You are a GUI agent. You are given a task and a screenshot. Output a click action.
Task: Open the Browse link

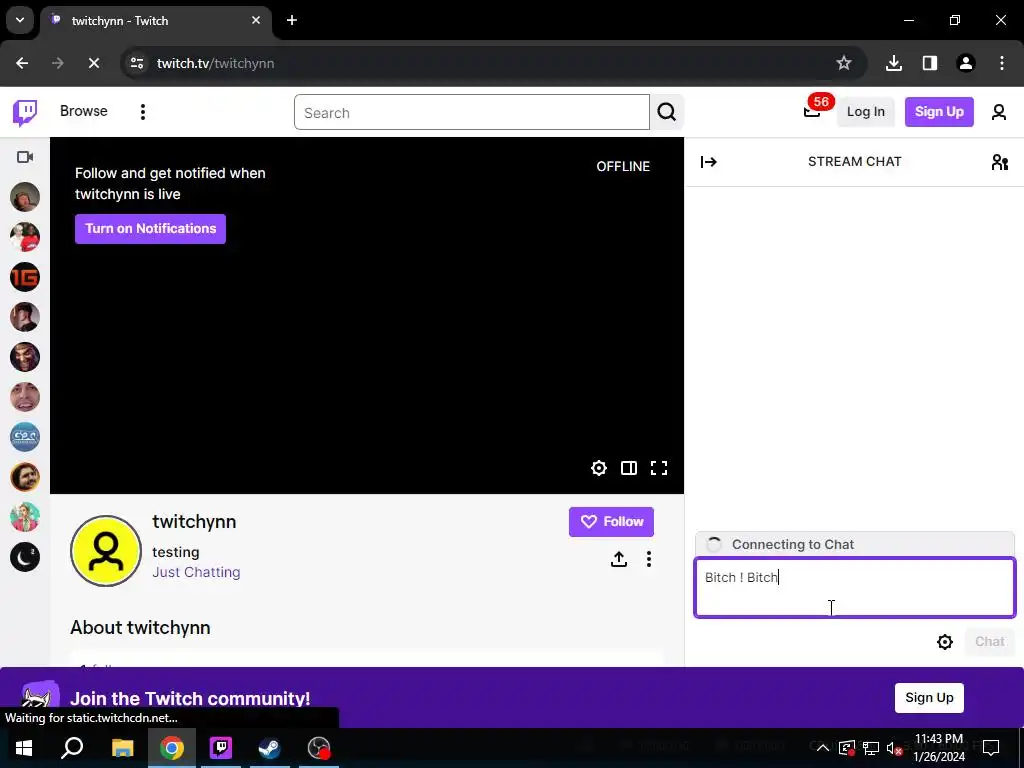[84, 111]
